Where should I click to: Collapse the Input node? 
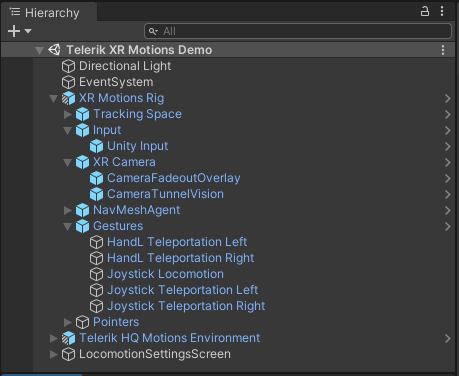67,130
